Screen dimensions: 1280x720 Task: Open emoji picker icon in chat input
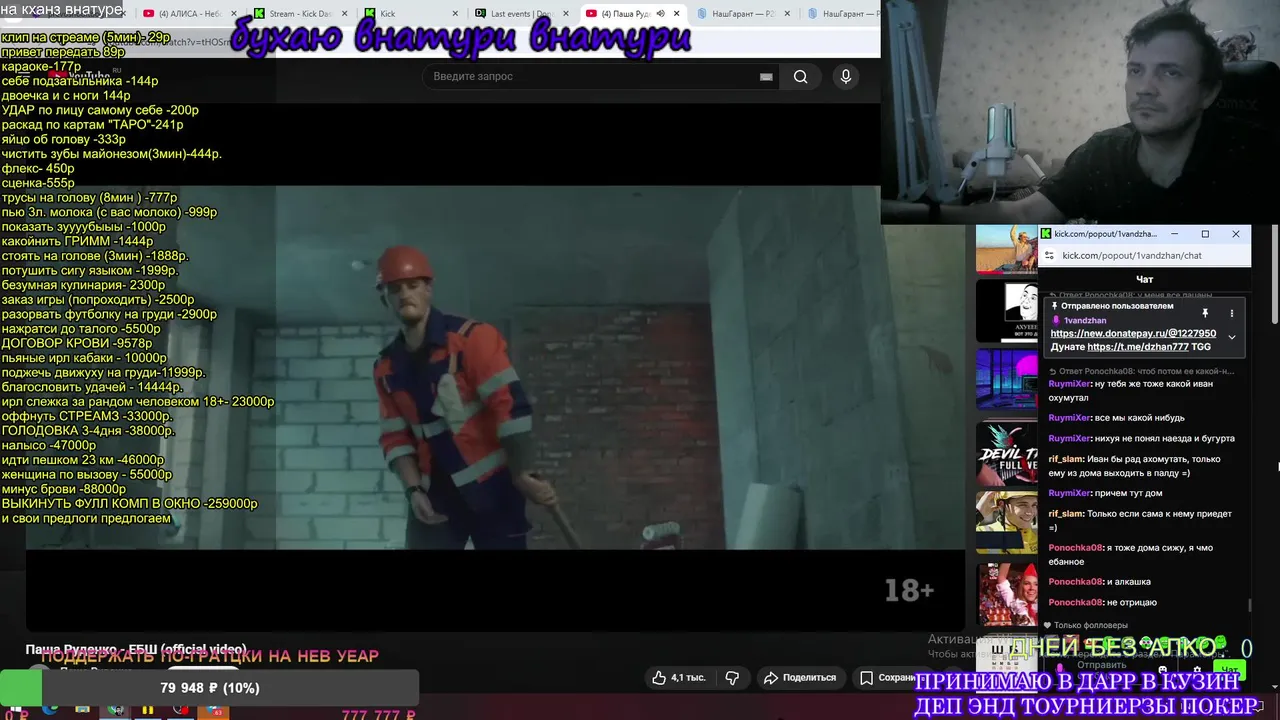tap(1162, 671)
